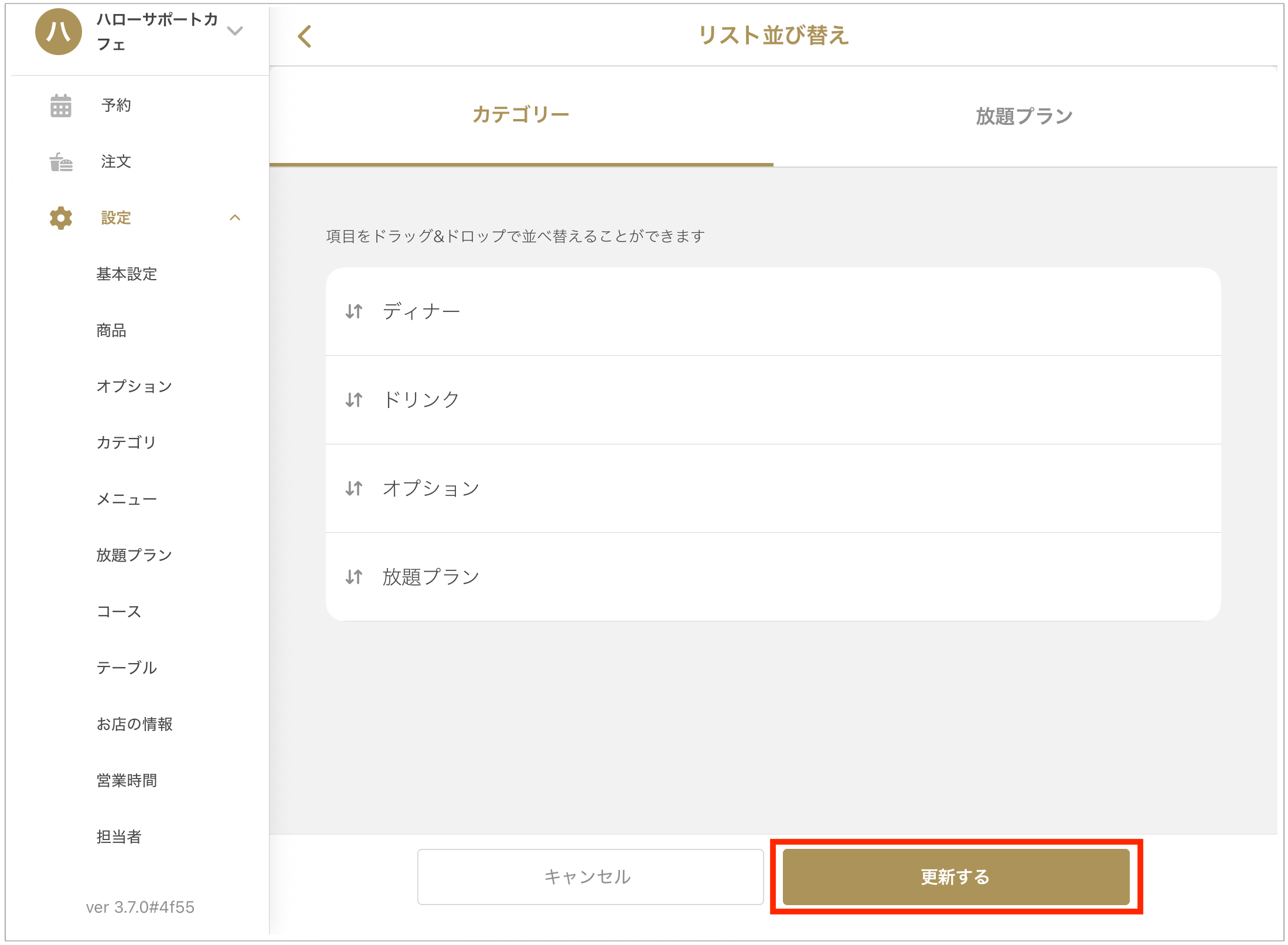
Task: Click the 予約 calendar icon
Action: pyautogui.click(x=61, y=106)
